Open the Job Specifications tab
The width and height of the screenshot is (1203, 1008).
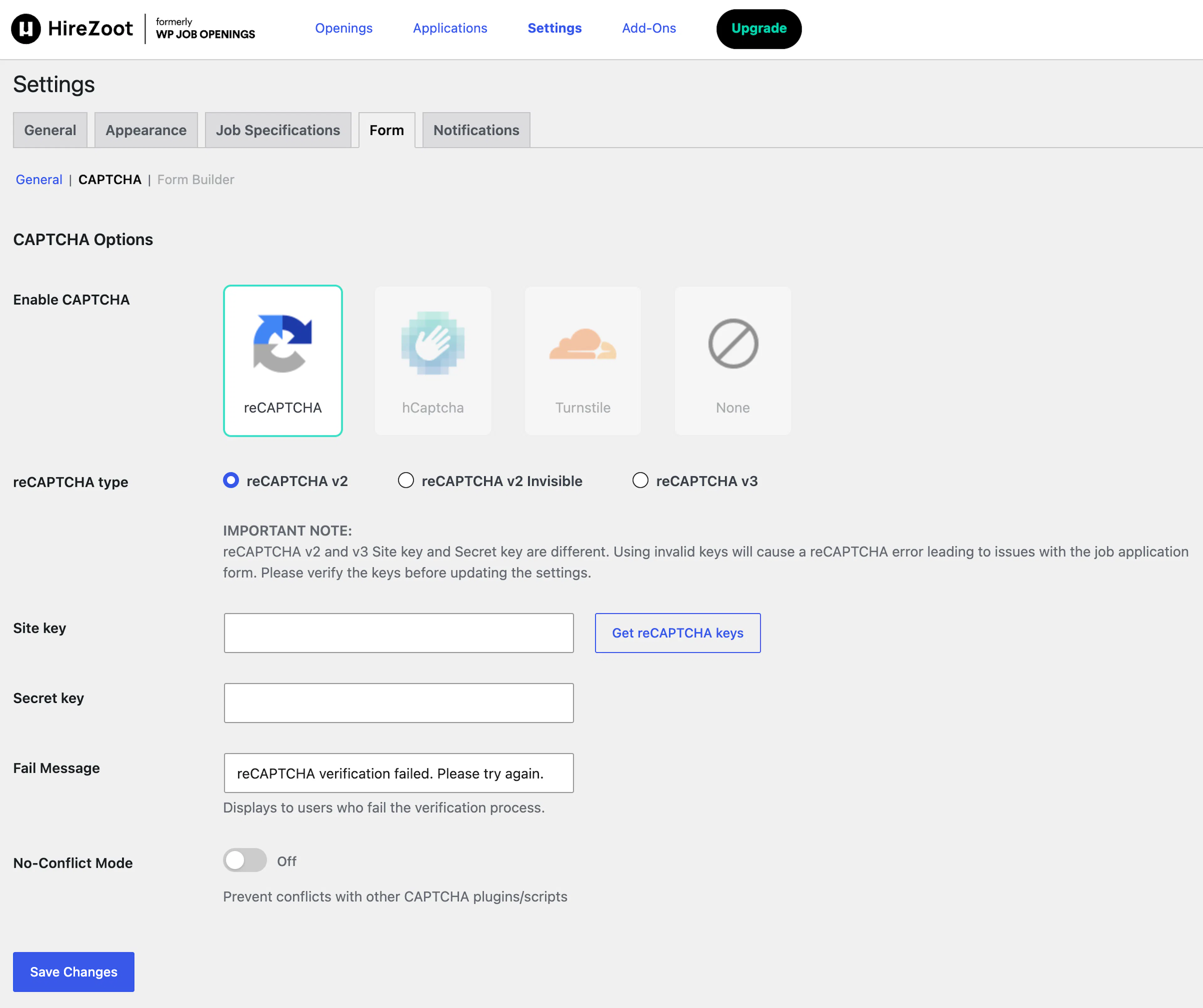[278, 130]
